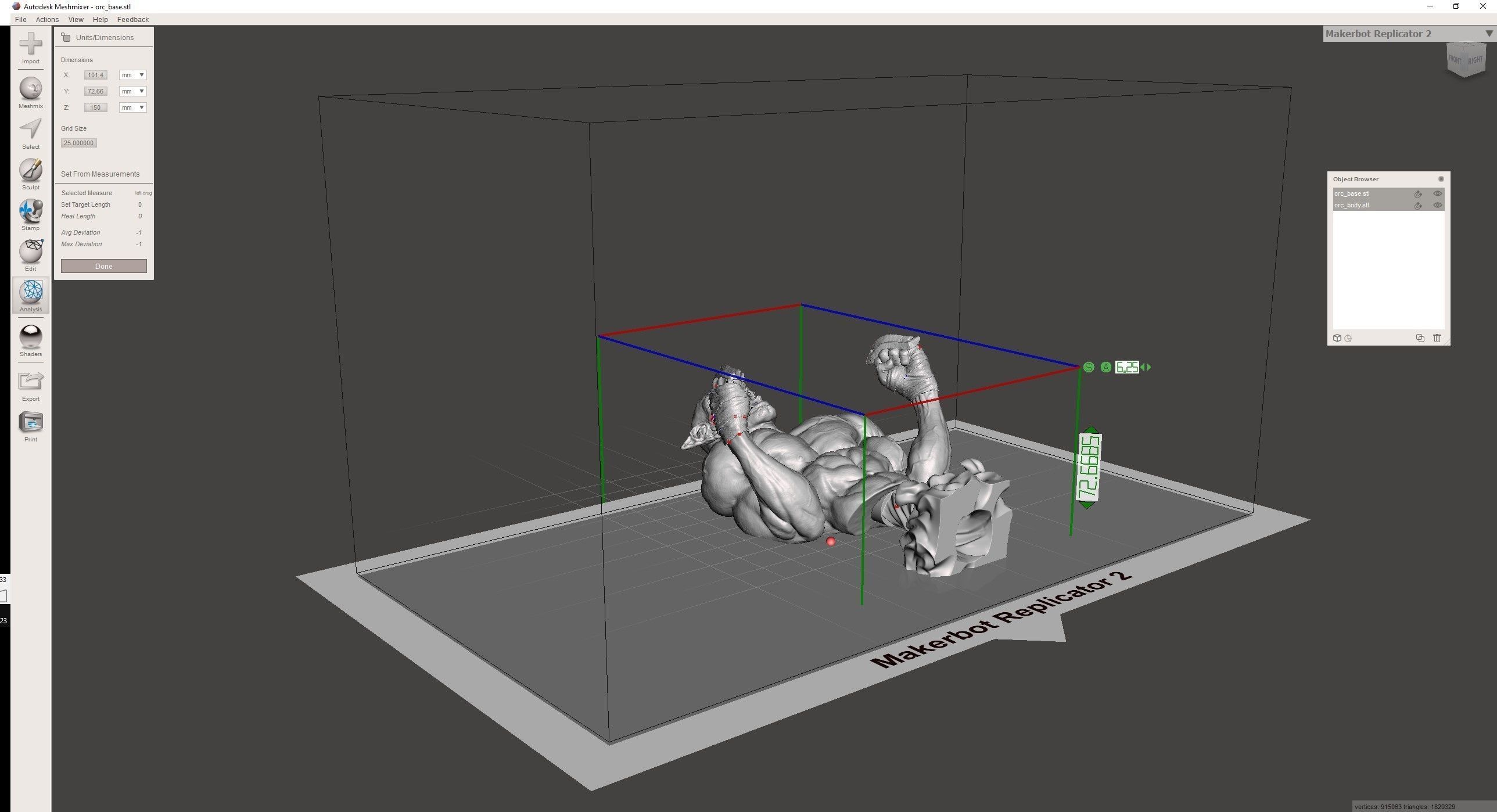
Task: Open the View menu
Action: (76, 19)
